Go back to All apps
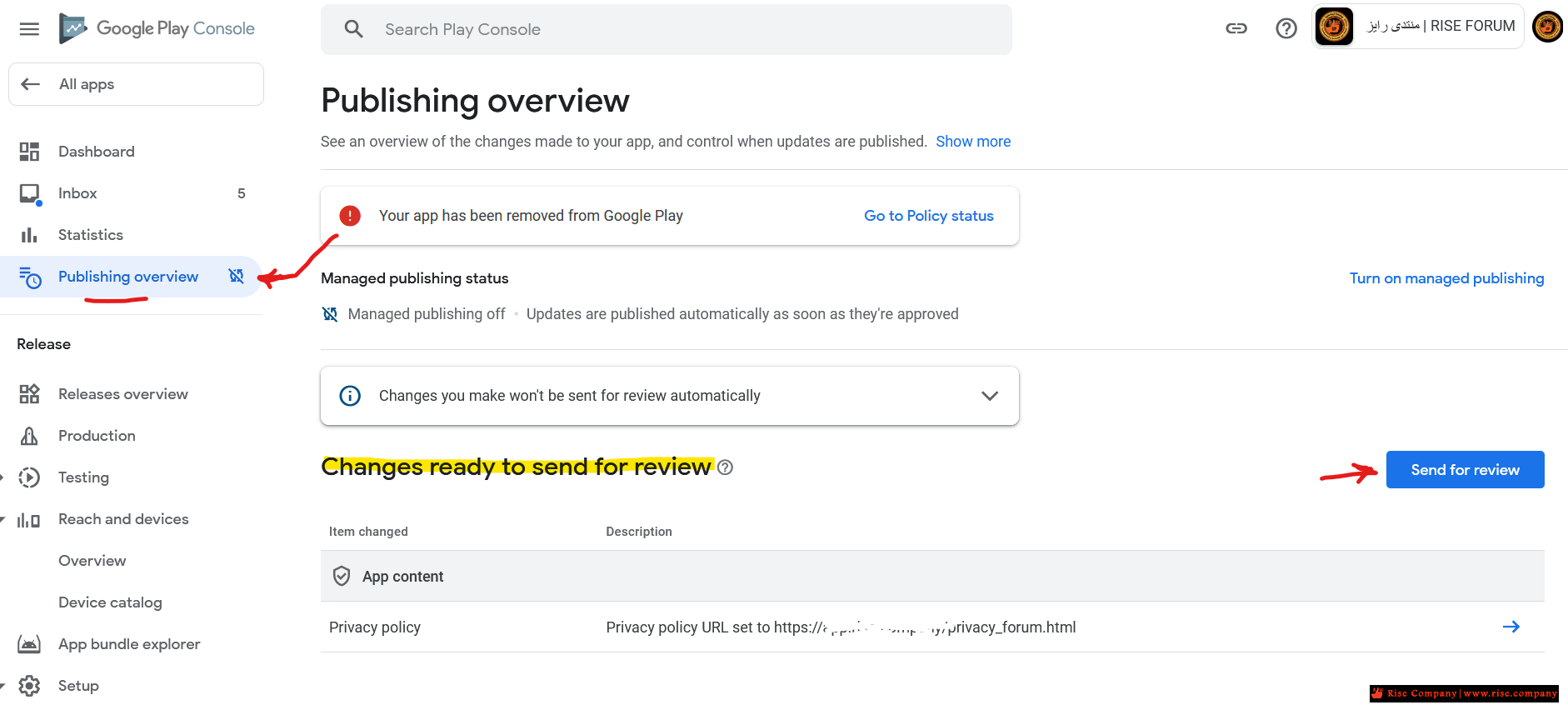 pos(136,84)
